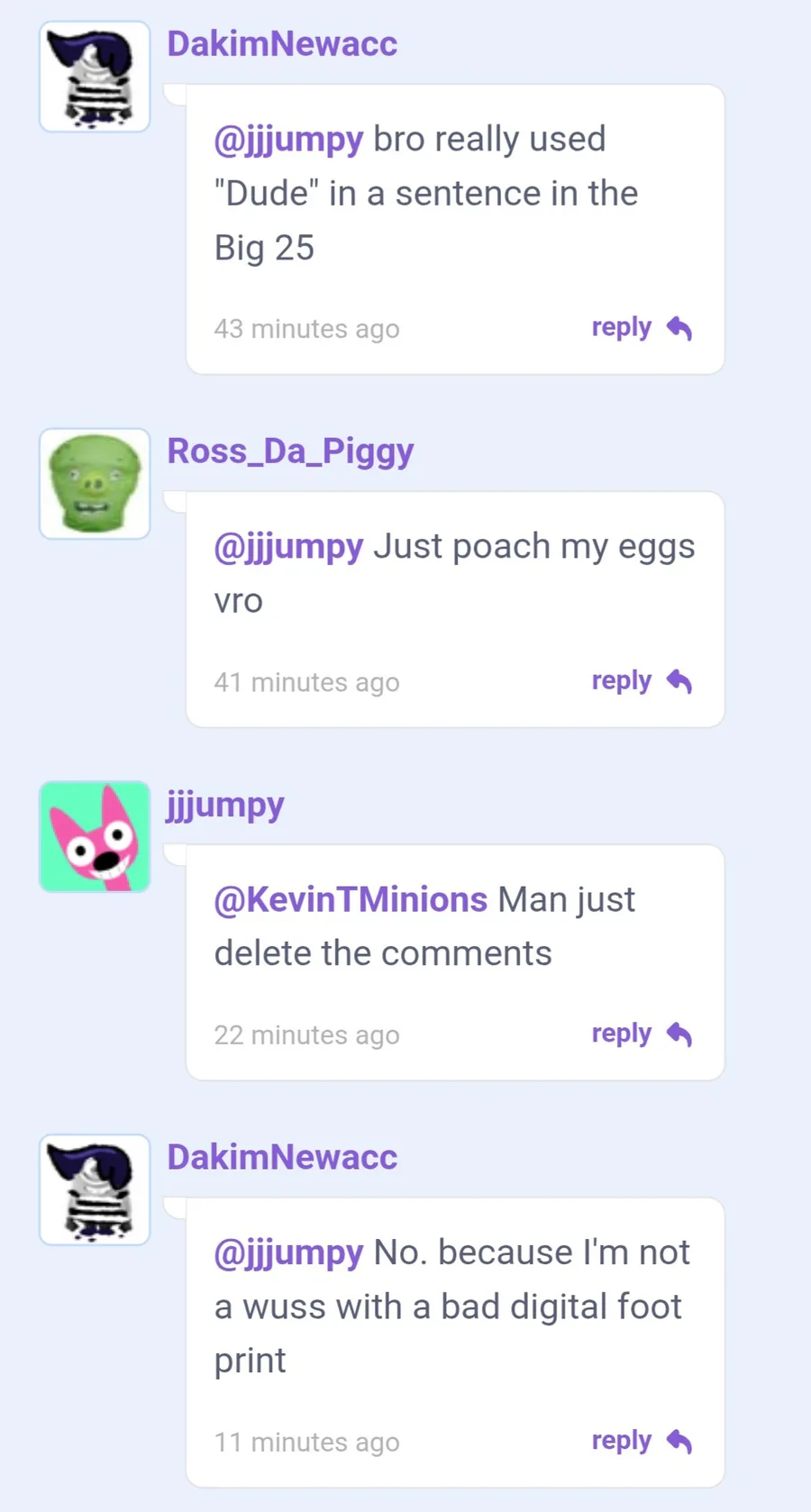Click @jjjumpy mention in 'No. because' comment
Screen dimensions: 811x1512
288,1252
